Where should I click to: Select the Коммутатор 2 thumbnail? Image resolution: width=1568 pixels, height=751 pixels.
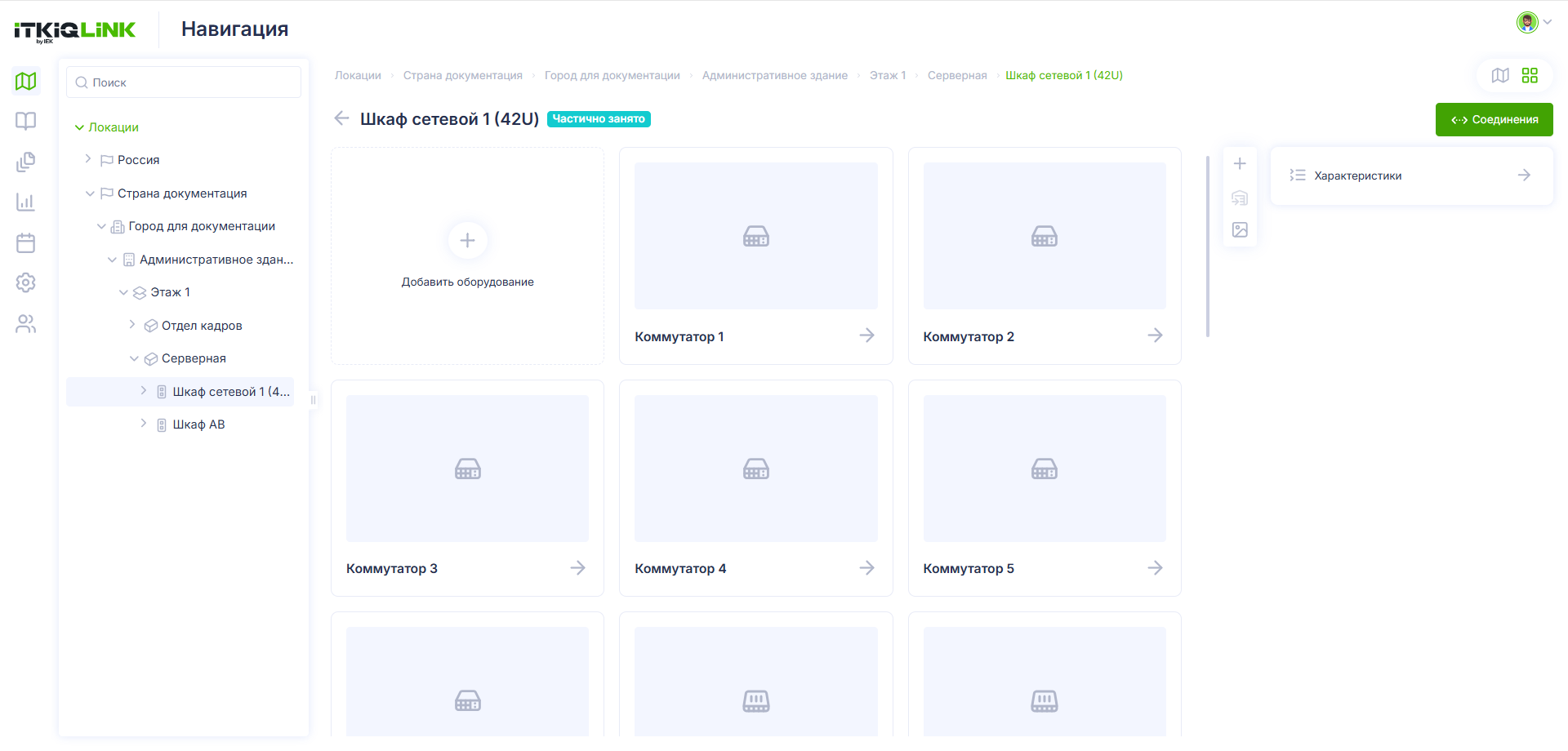(x=1045, y=236)
